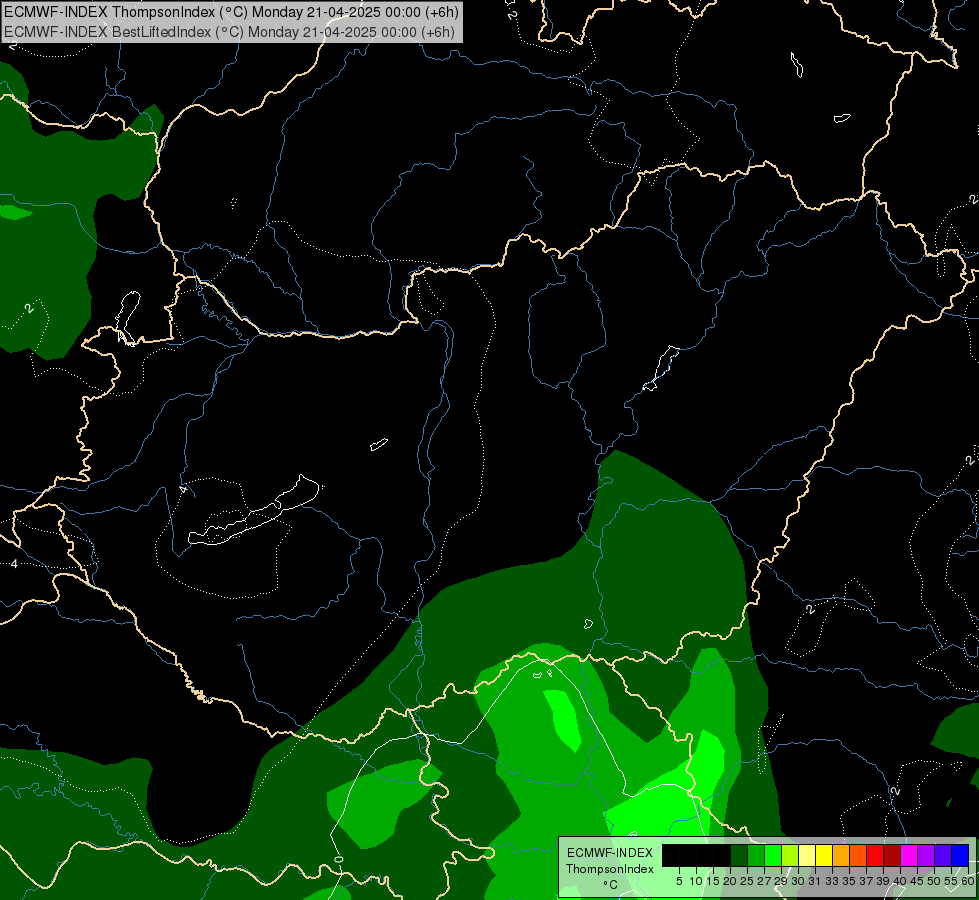
Task: Click the ECMWF-INDEX label in the legend
Action: pos(610,853)
